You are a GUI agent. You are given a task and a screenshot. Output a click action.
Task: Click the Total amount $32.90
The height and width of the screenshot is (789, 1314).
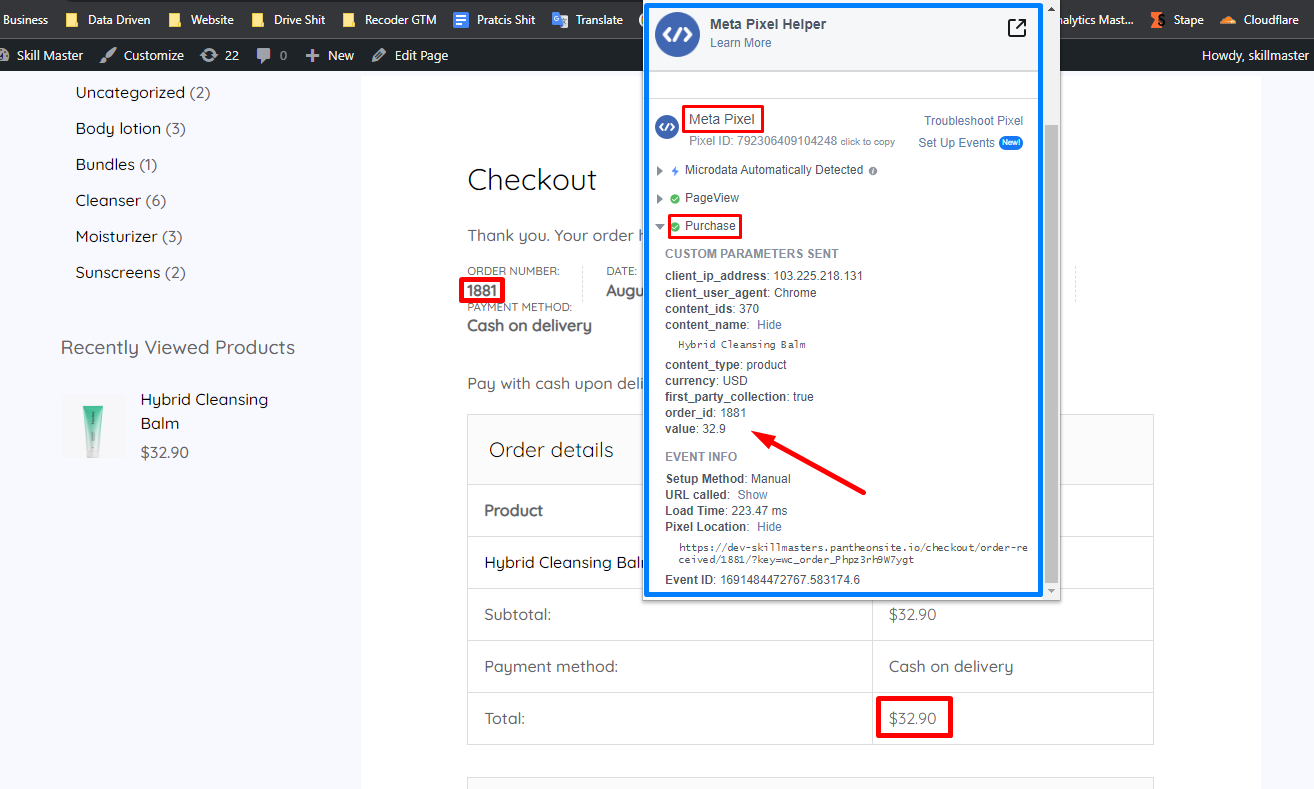point(913,718)
